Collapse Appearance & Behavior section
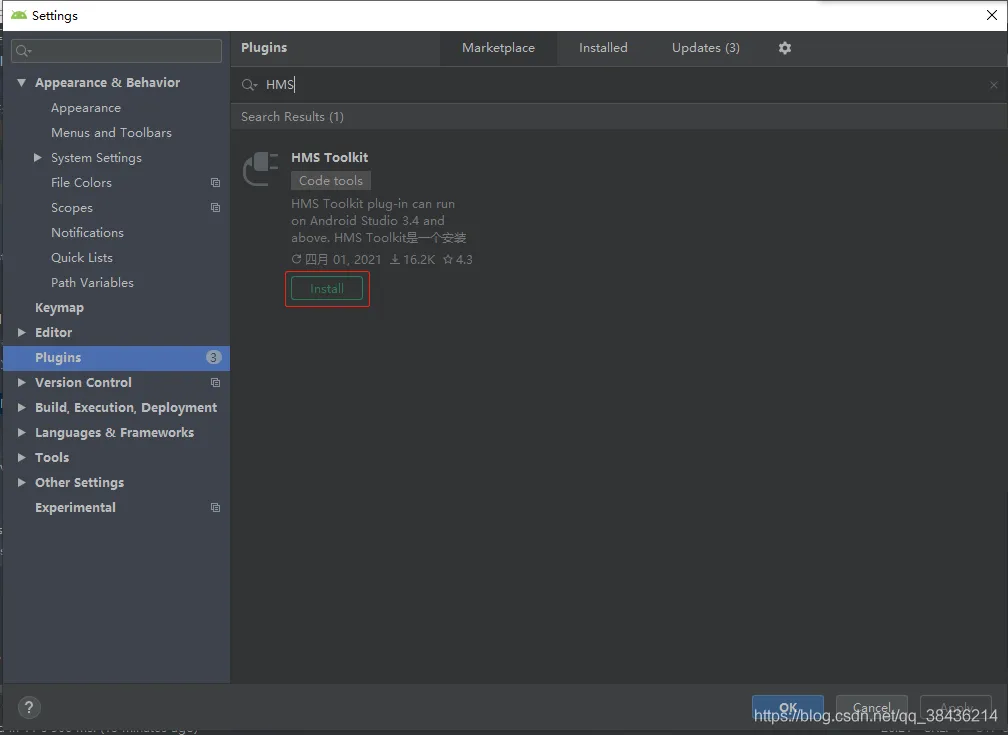 (21, 82)
